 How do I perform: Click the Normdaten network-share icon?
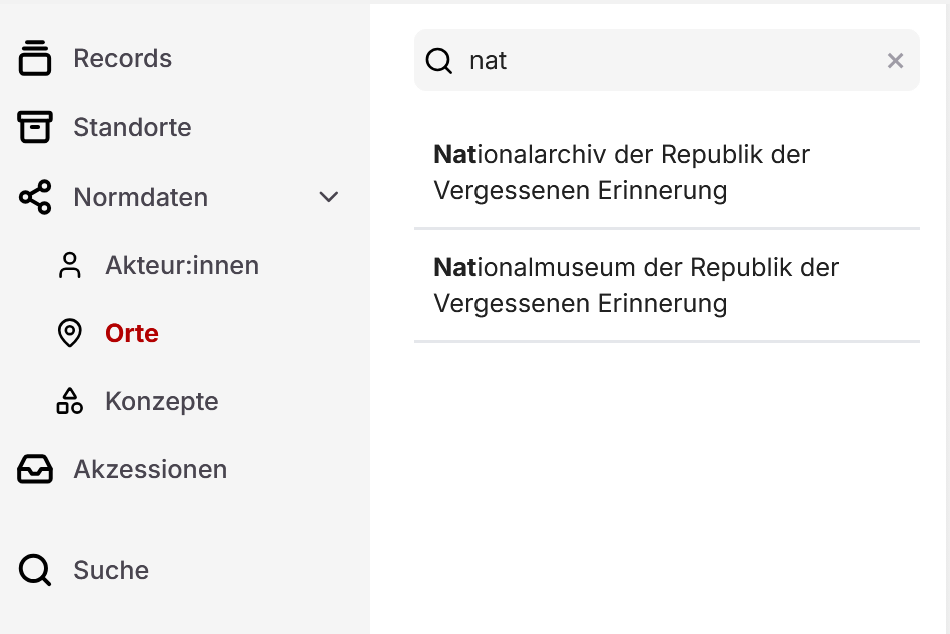(x=34, y=197)
